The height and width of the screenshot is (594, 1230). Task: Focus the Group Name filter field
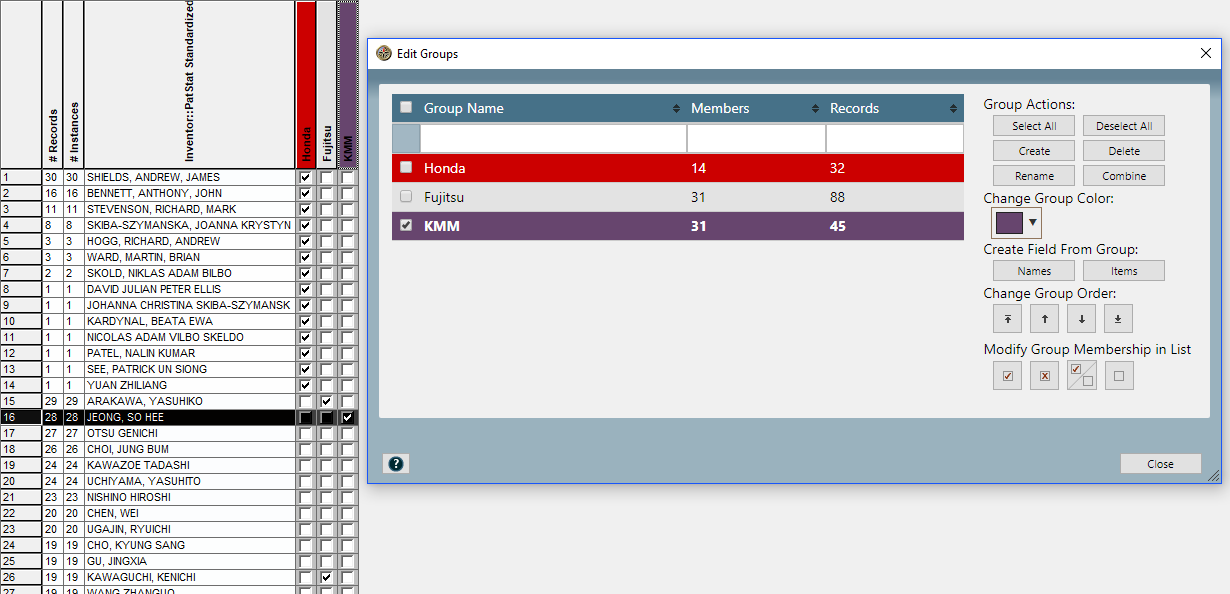553,138
